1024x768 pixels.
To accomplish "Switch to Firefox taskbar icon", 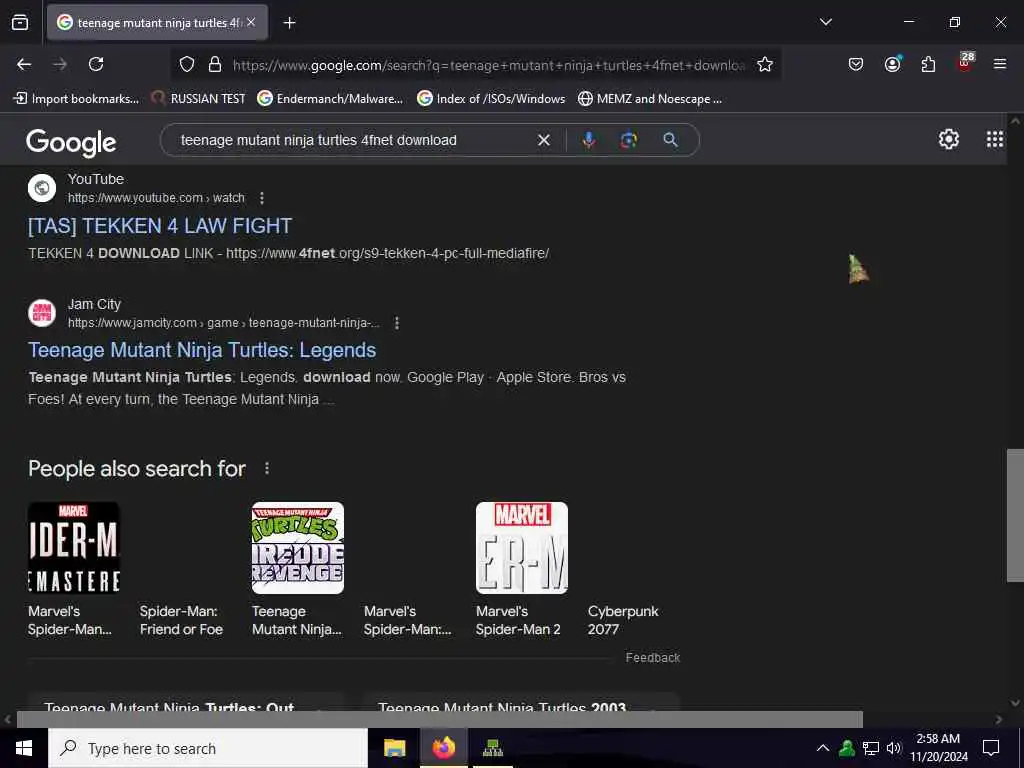I will (x=443, y=748).
